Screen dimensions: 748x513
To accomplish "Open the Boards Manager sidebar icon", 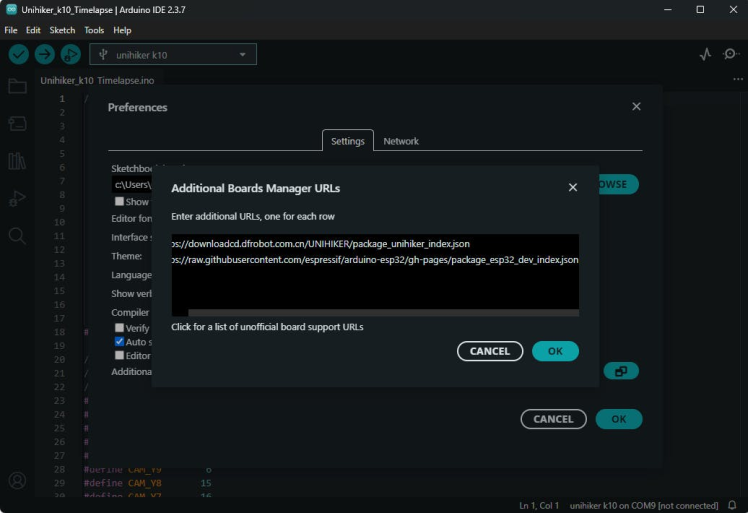I will tap(17, 123).
